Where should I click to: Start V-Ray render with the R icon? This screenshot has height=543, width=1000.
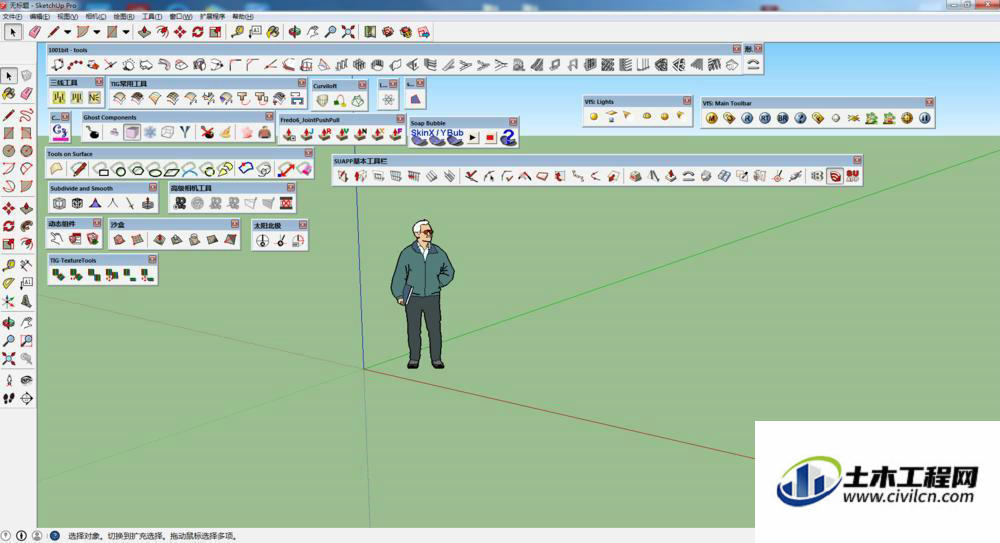coord(747,118)
